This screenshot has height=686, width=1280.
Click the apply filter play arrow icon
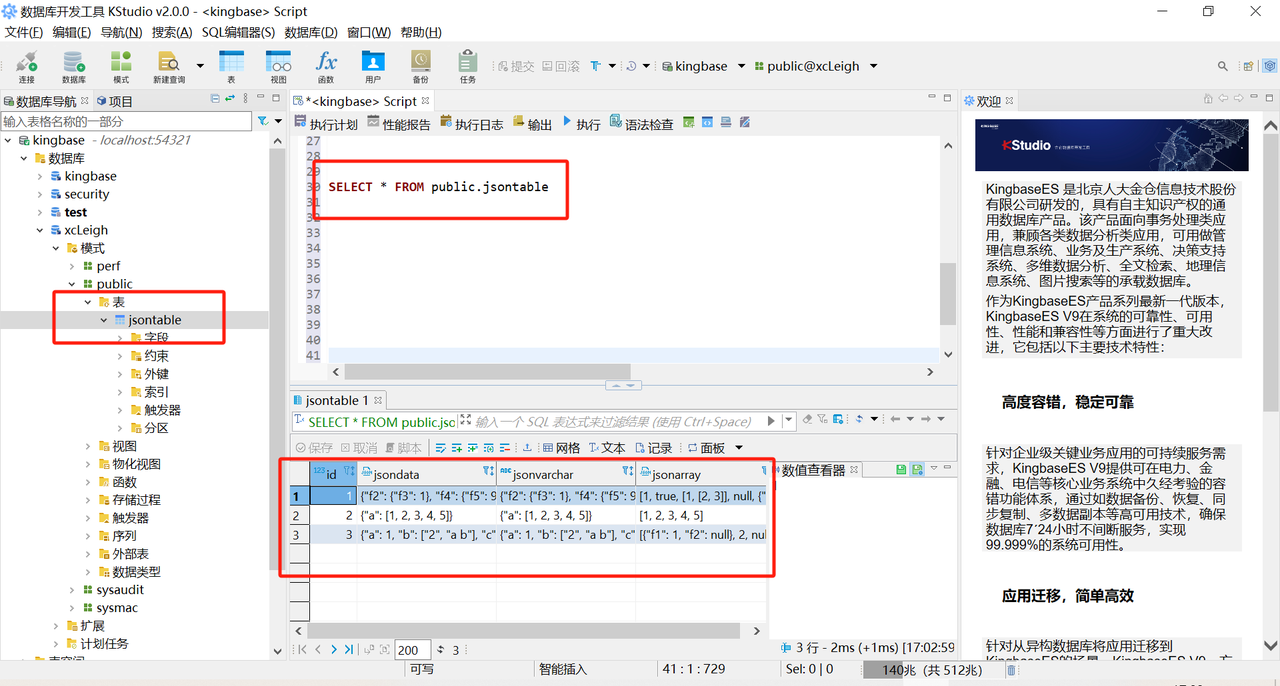point(771,421)
